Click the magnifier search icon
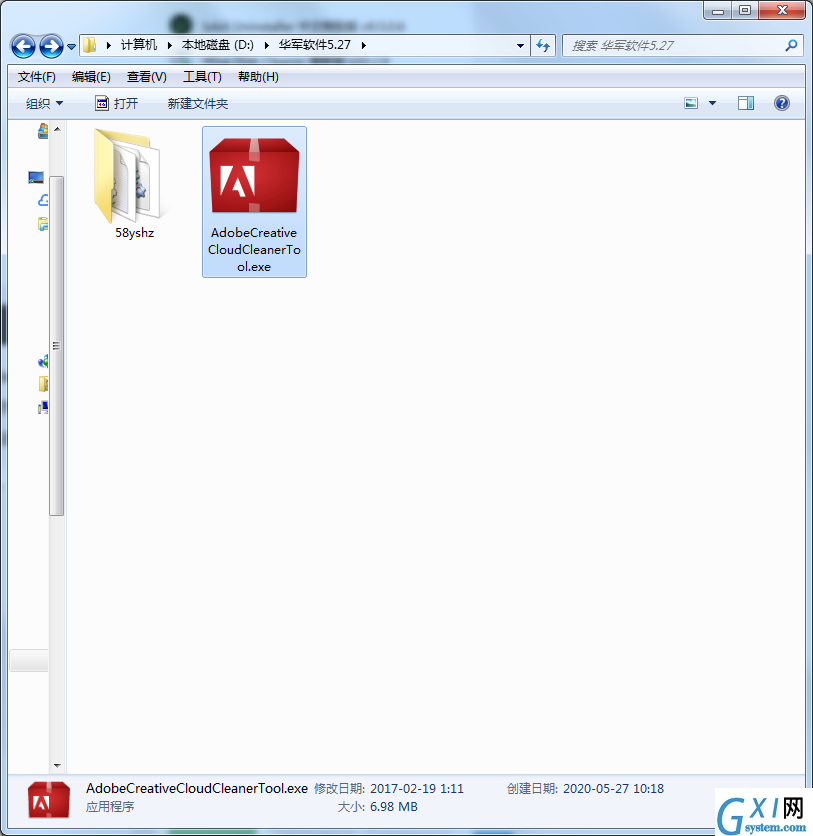The height and width of the screenshot is (836, 813). [791, 46]
